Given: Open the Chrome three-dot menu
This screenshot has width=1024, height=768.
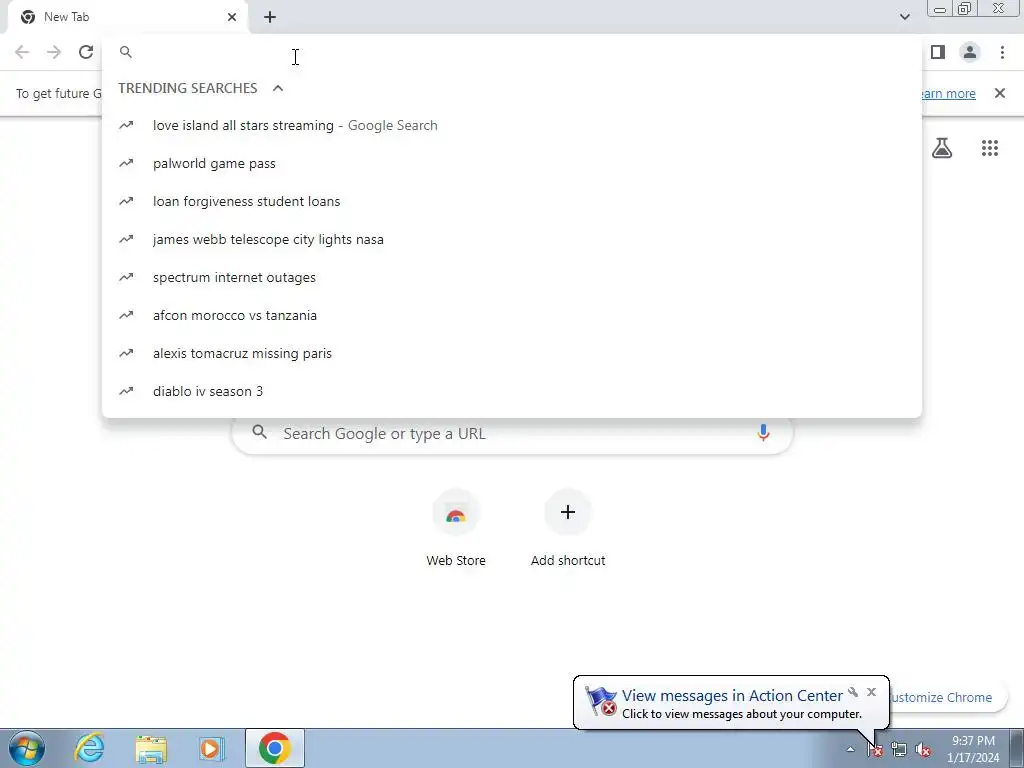Looking at the screenshot, I should pos(1002,52).
